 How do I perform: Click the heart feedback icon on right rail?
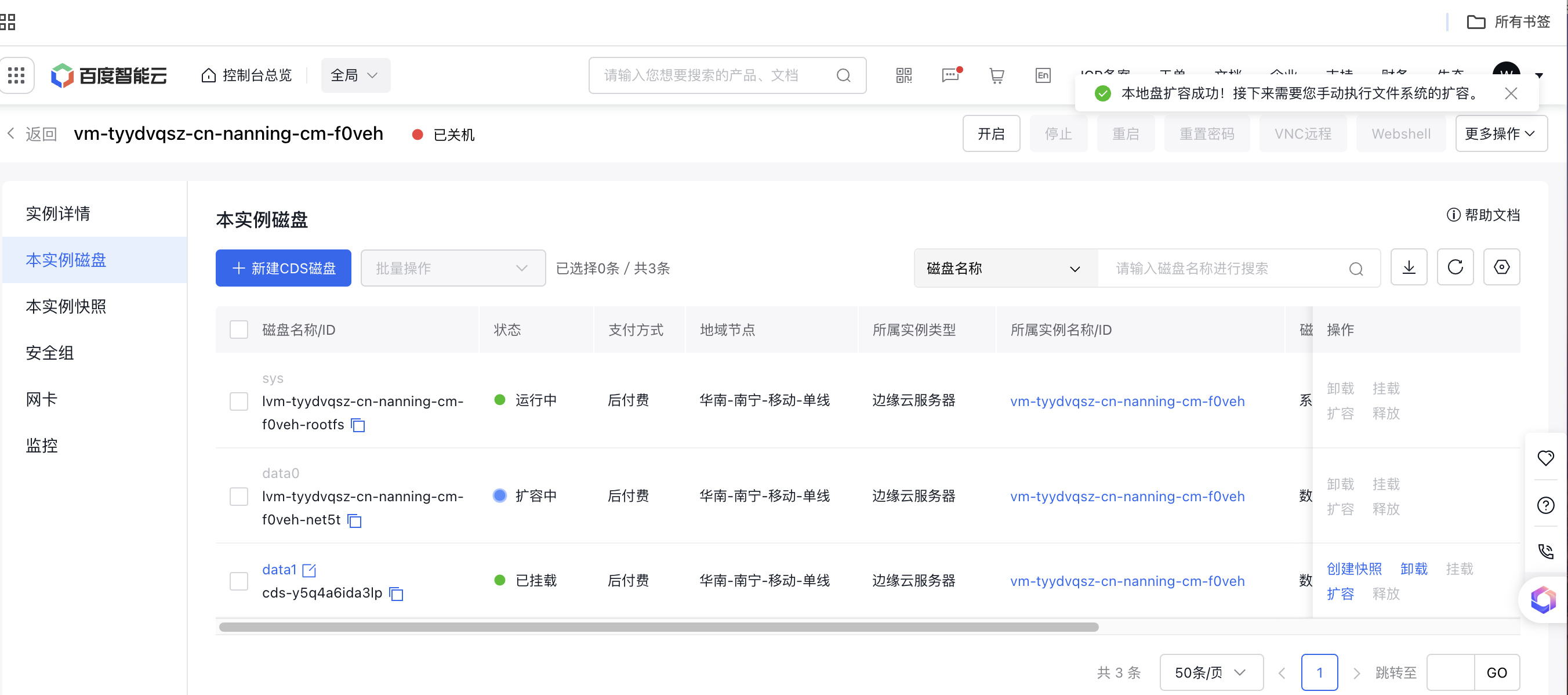click(1545, 458)
